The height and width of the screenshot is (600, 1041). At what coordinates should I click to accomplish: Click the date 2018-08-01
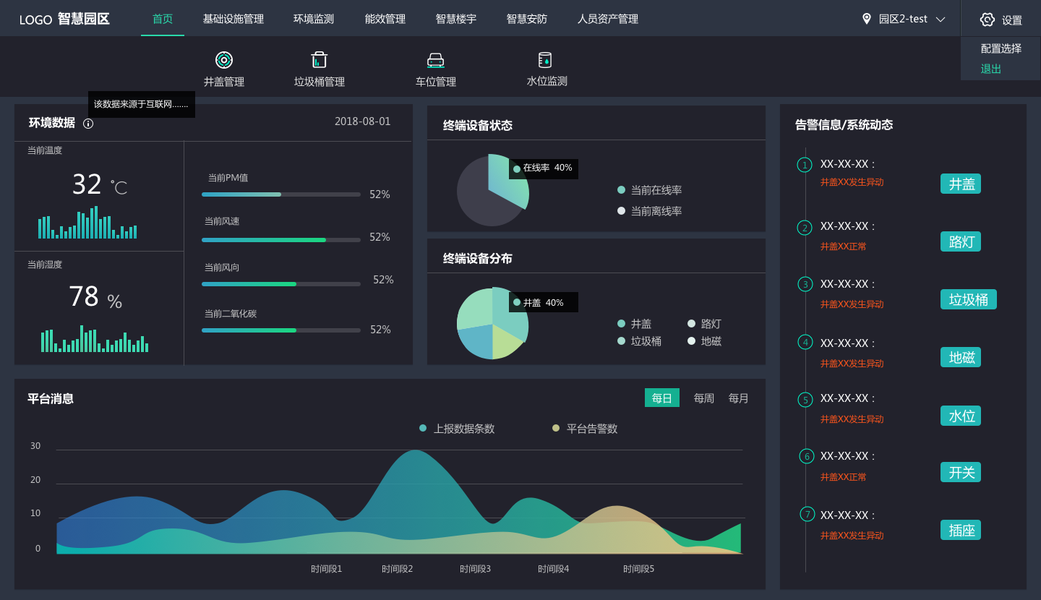point(362,121)
